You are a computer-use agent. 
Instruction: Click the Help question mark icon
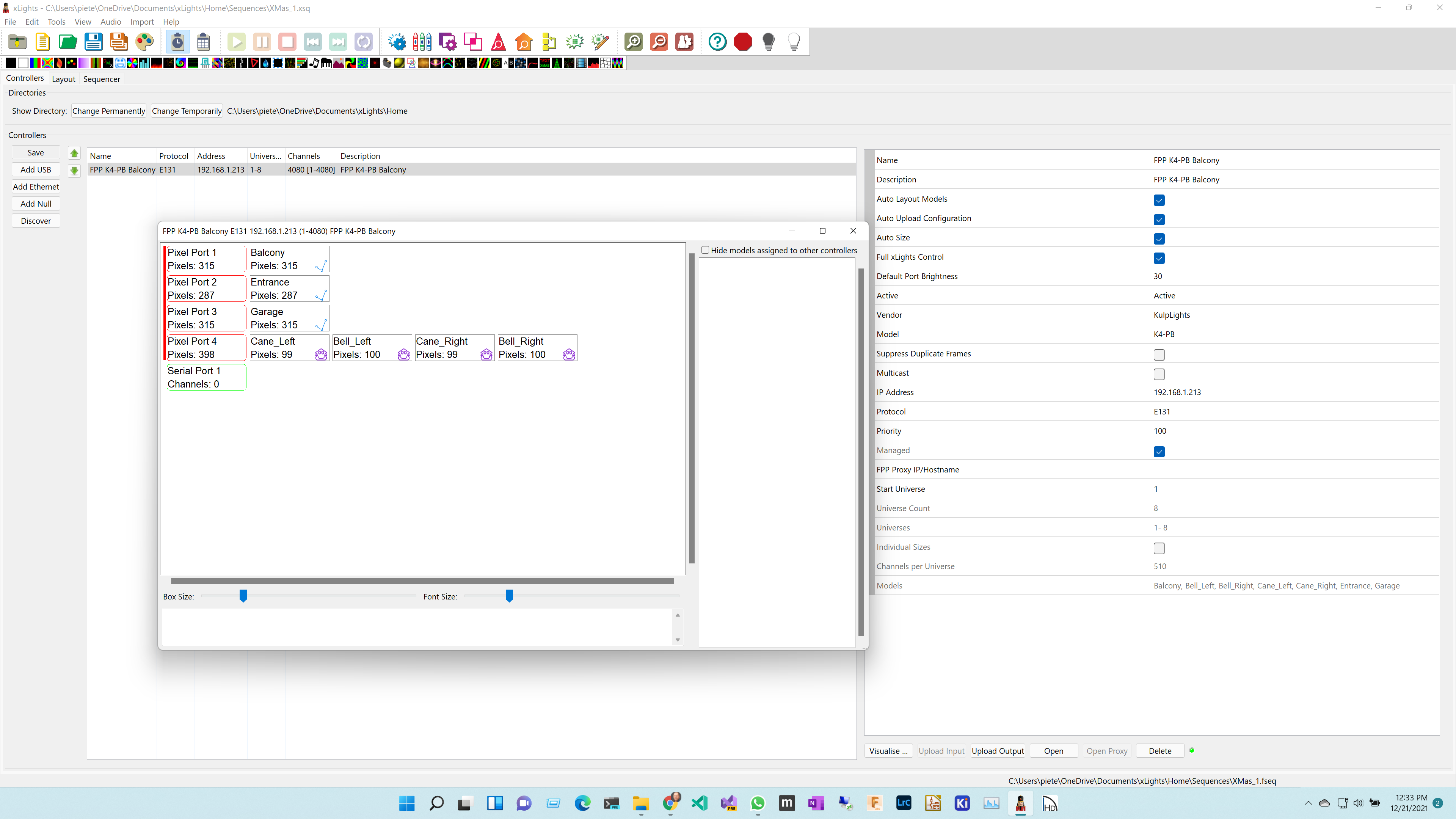tap(717, 41)
